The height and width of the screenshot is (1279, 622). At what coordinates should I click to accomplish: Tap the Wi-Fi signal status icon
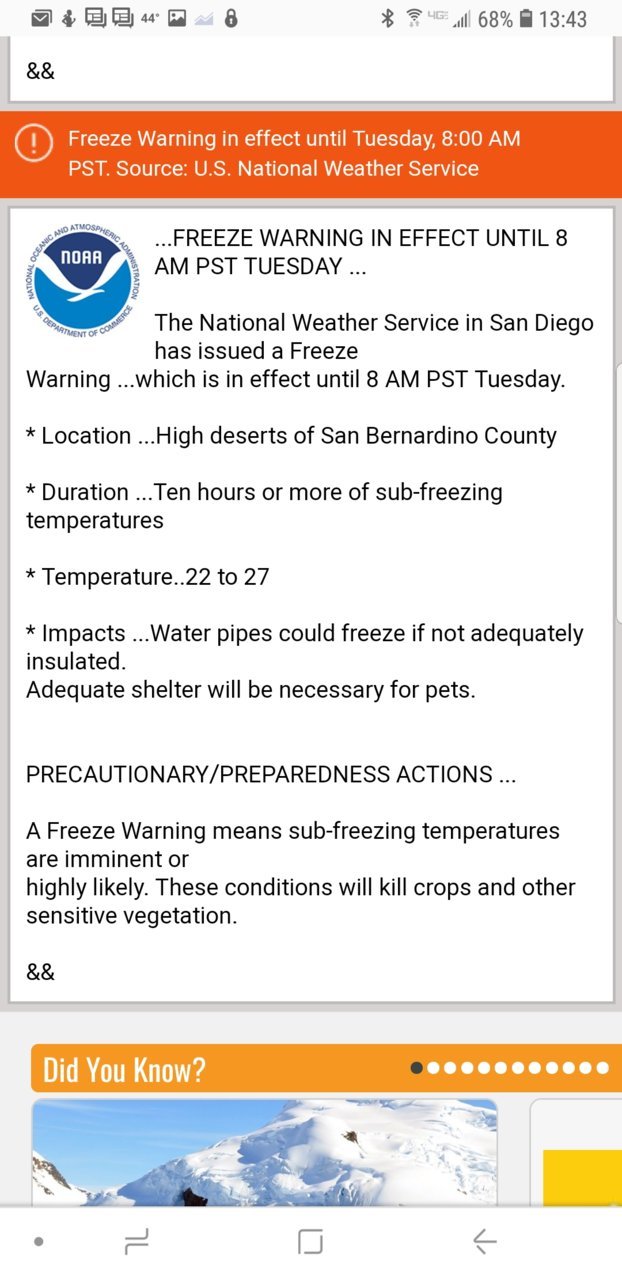(x=413, y=18)
